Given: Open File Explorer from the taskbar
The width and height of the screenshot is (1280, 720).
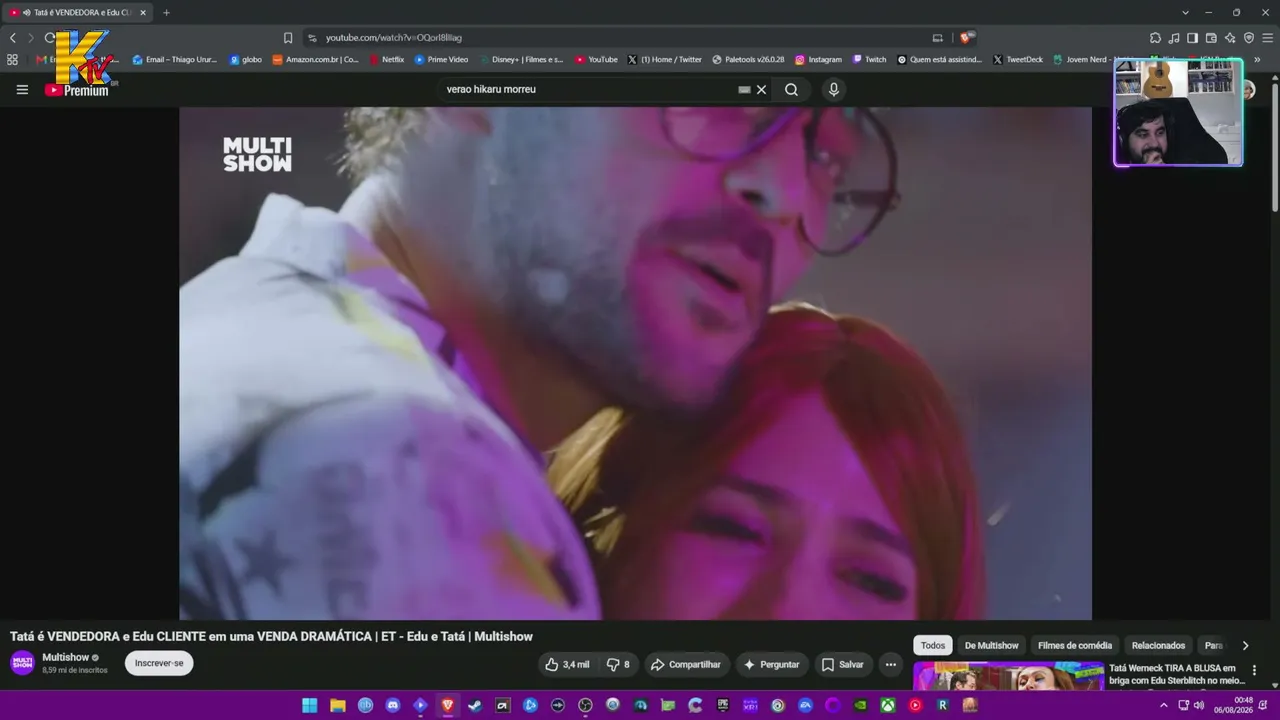Looking at the screenshot, I should click(x=338, y=705).
